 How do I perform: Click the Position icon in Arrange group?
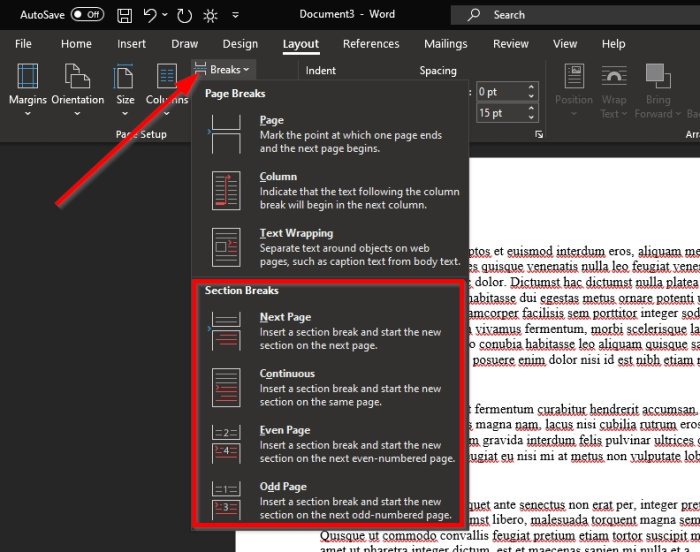point(574,78)
